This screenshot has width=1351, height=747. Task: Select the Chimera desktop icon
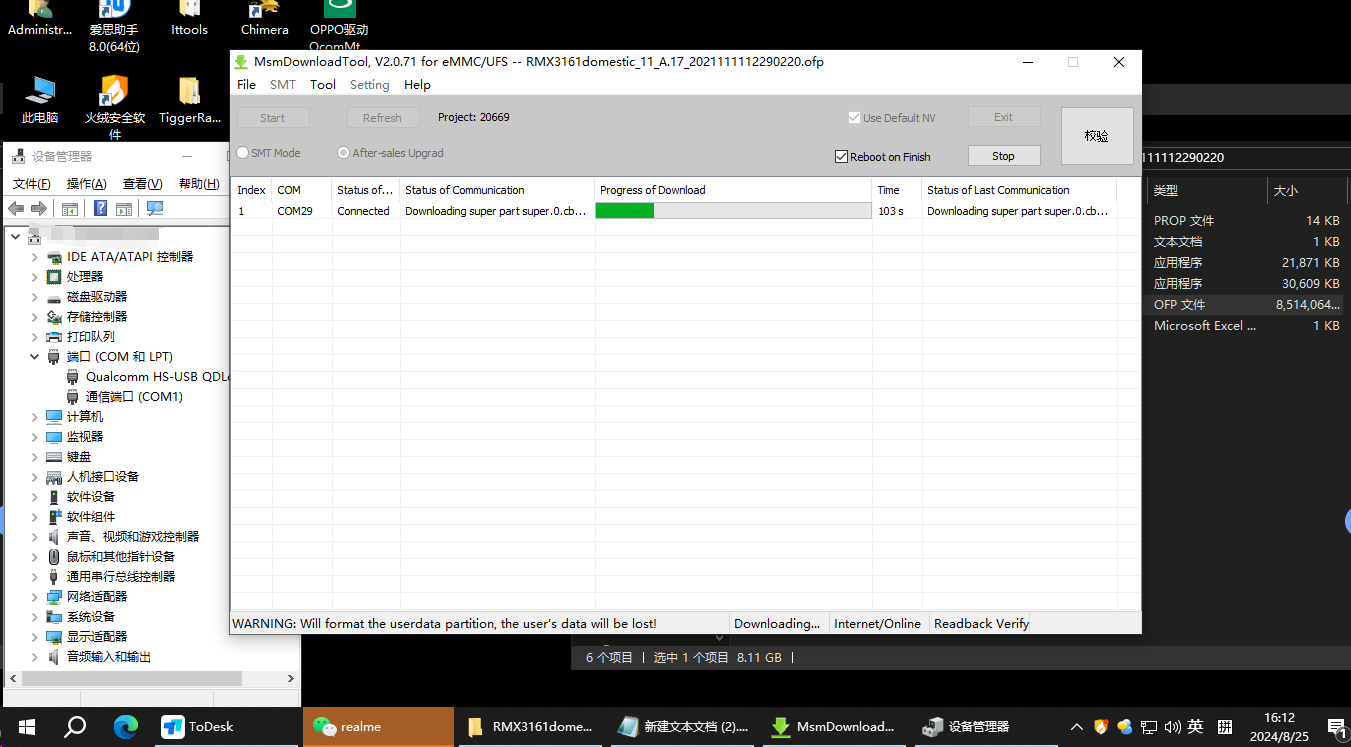pos(264,20)
